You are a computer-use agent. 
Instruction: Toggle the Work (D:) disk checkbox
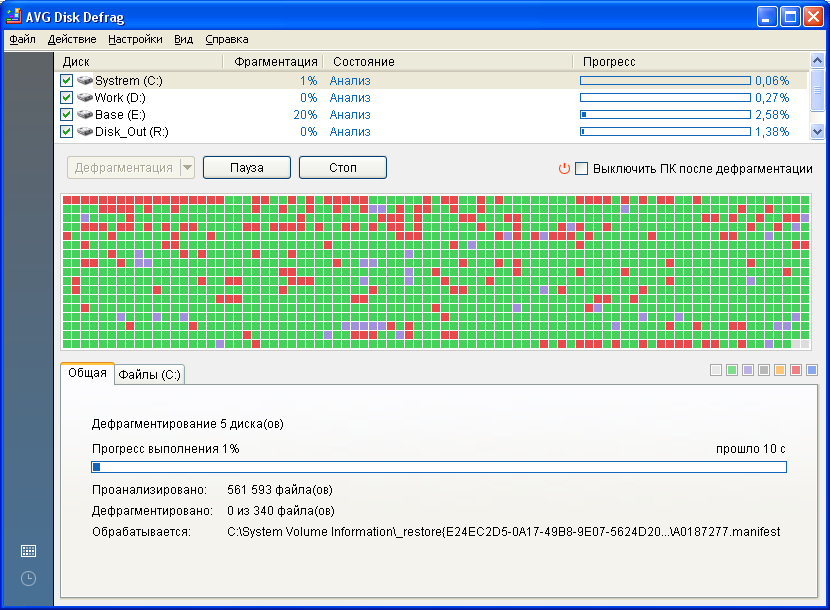point(66,97)
